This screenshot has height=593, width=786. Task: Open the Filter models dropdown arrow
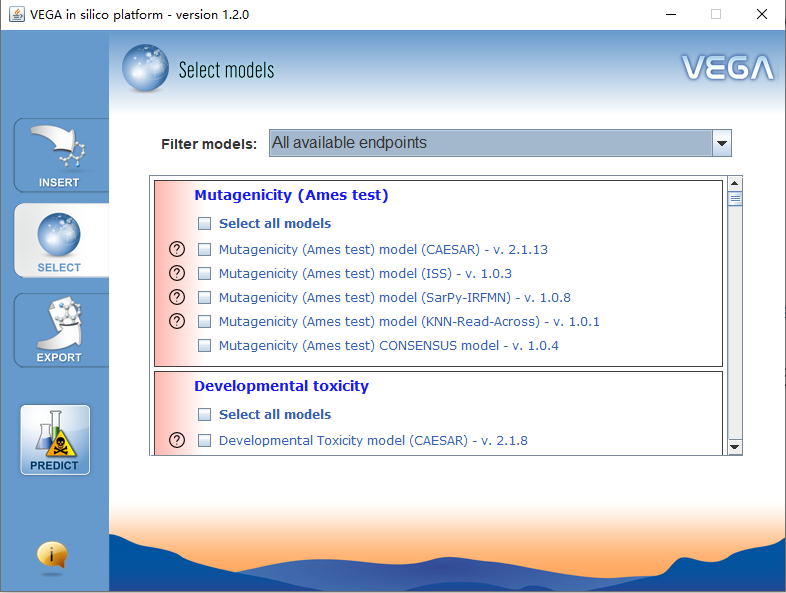tap(722, 144)
